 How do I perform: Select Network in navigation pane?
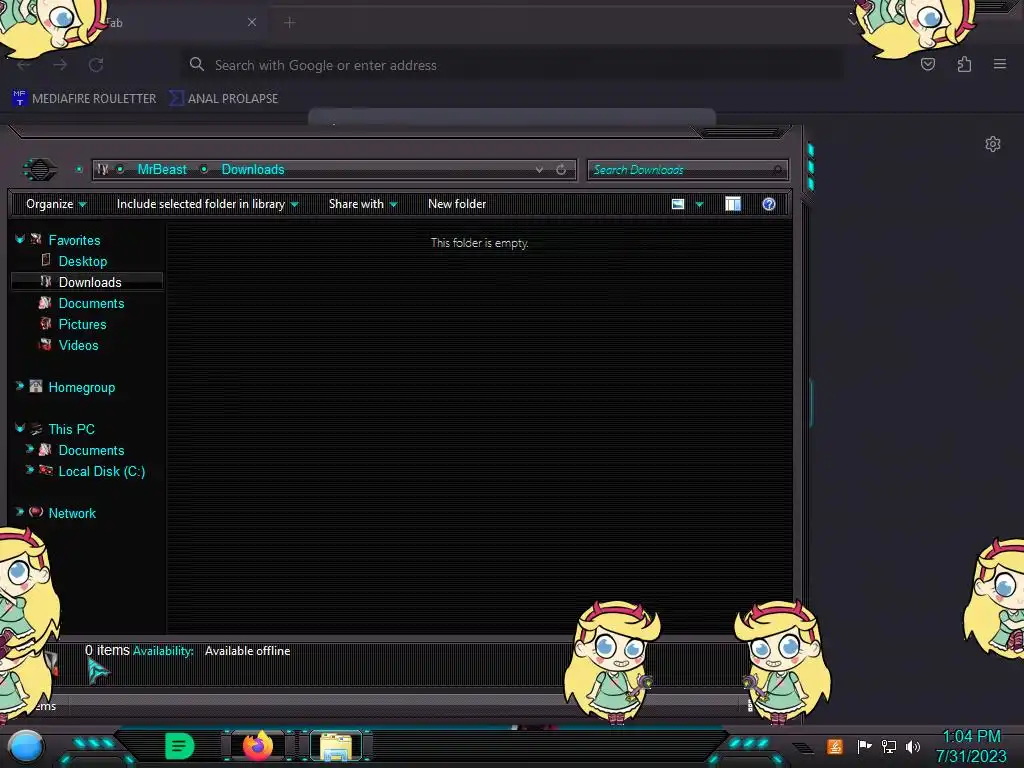coord(72,513)
